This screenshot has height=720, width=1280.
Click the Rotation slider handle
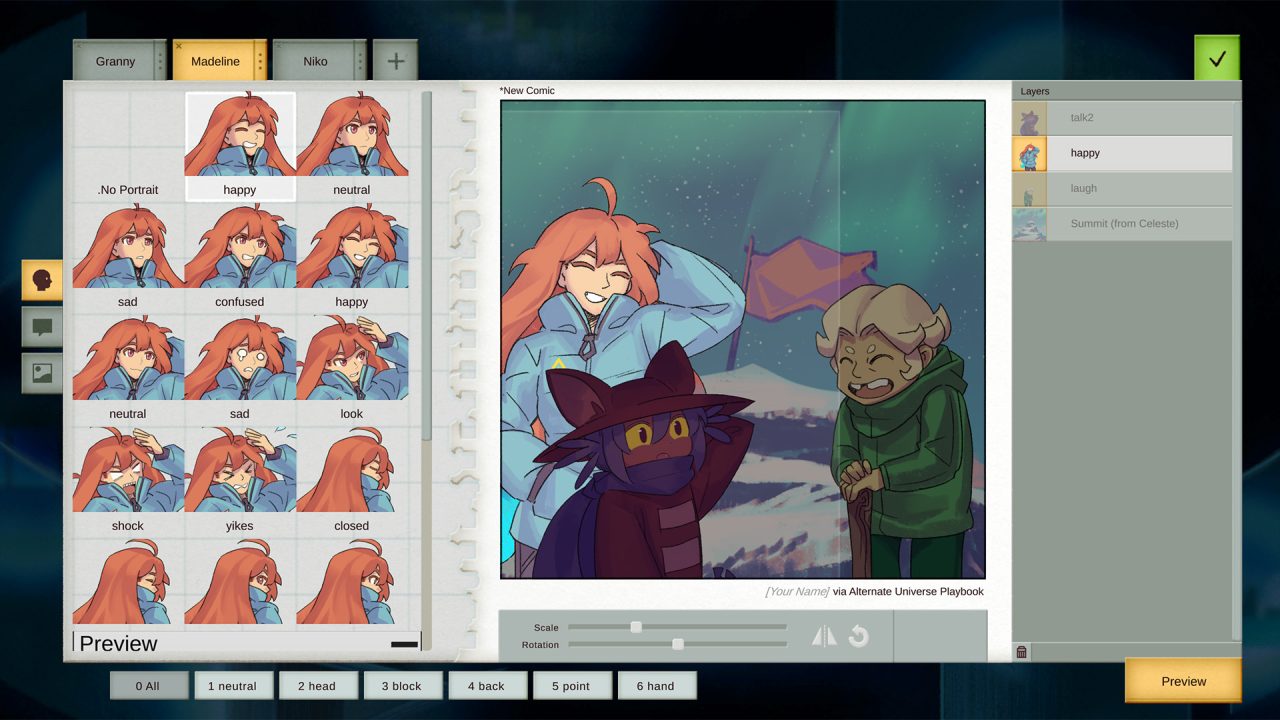pyautogui.click(x=678, y=644)
